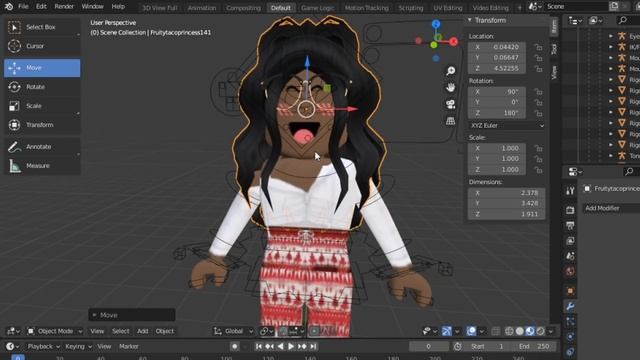Click the blue Z axis gizmo ball
The height and width of the screenshot is (360, 640).
(436, 24)
